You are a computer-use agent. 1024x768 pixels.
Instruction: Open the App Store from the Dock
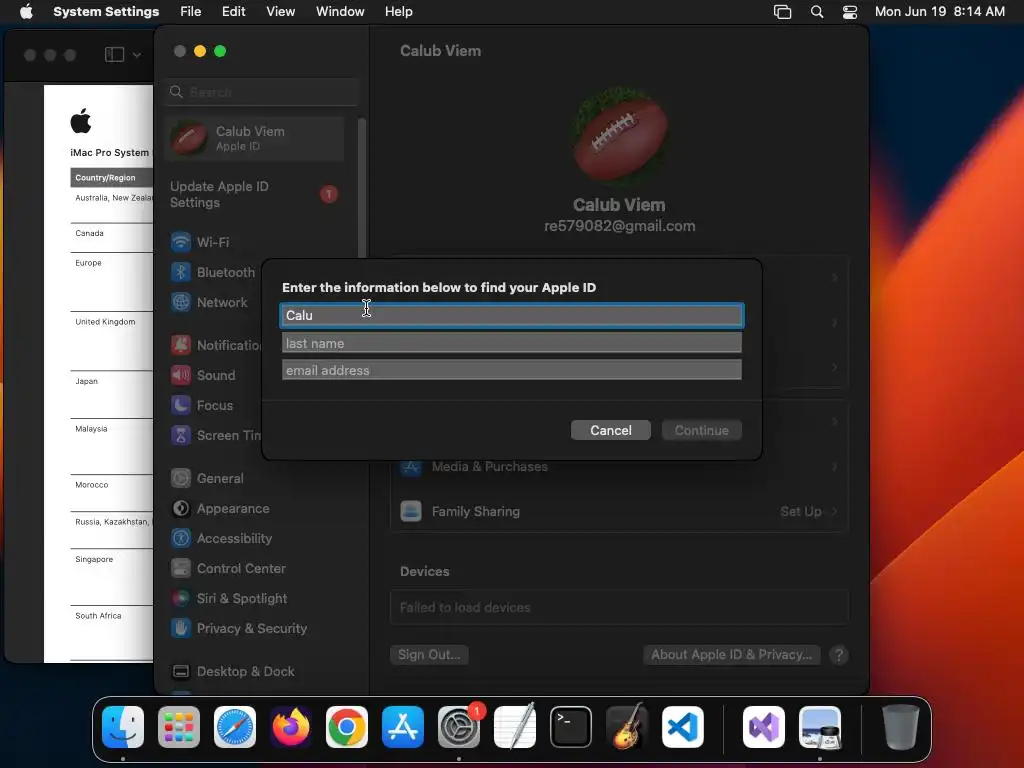click(x=403, y=727)
